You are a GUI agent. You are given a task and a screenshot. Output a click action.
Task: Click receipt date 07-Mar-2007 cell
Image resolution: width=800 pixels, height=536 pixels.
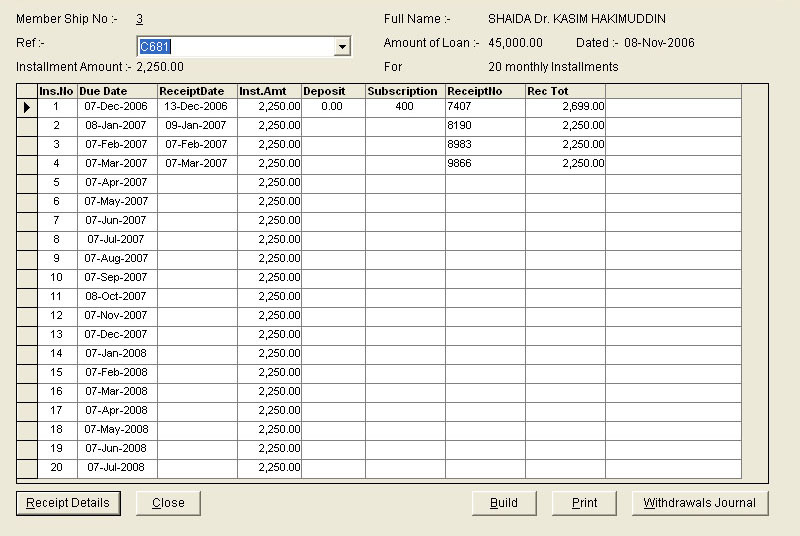[x=197, y=163]
